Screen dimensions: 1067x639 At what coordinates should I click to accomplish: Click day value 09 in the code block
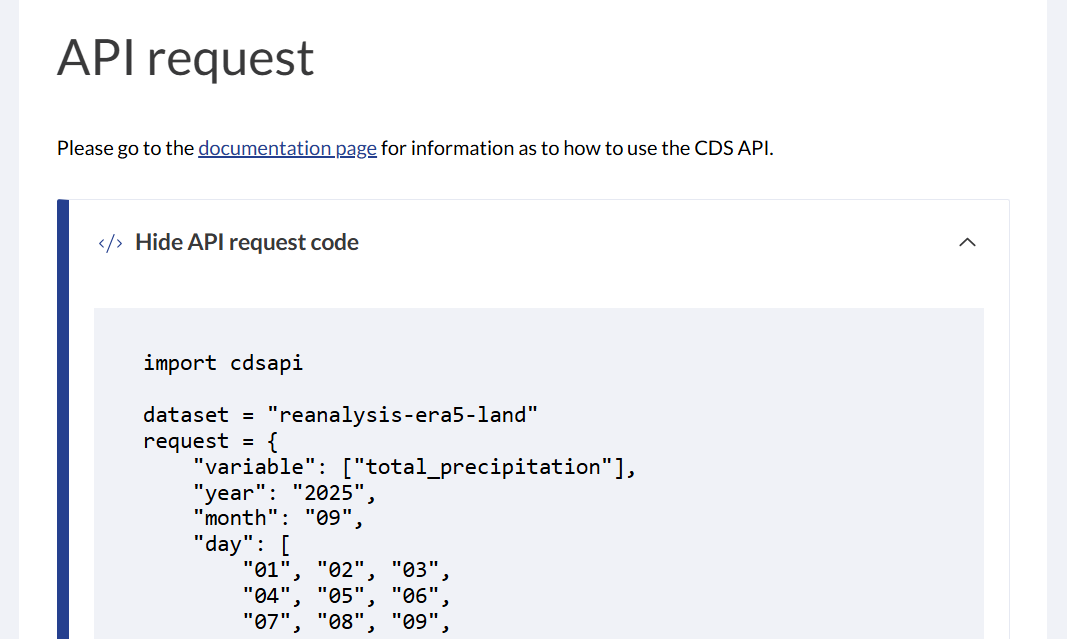point(416,622)
